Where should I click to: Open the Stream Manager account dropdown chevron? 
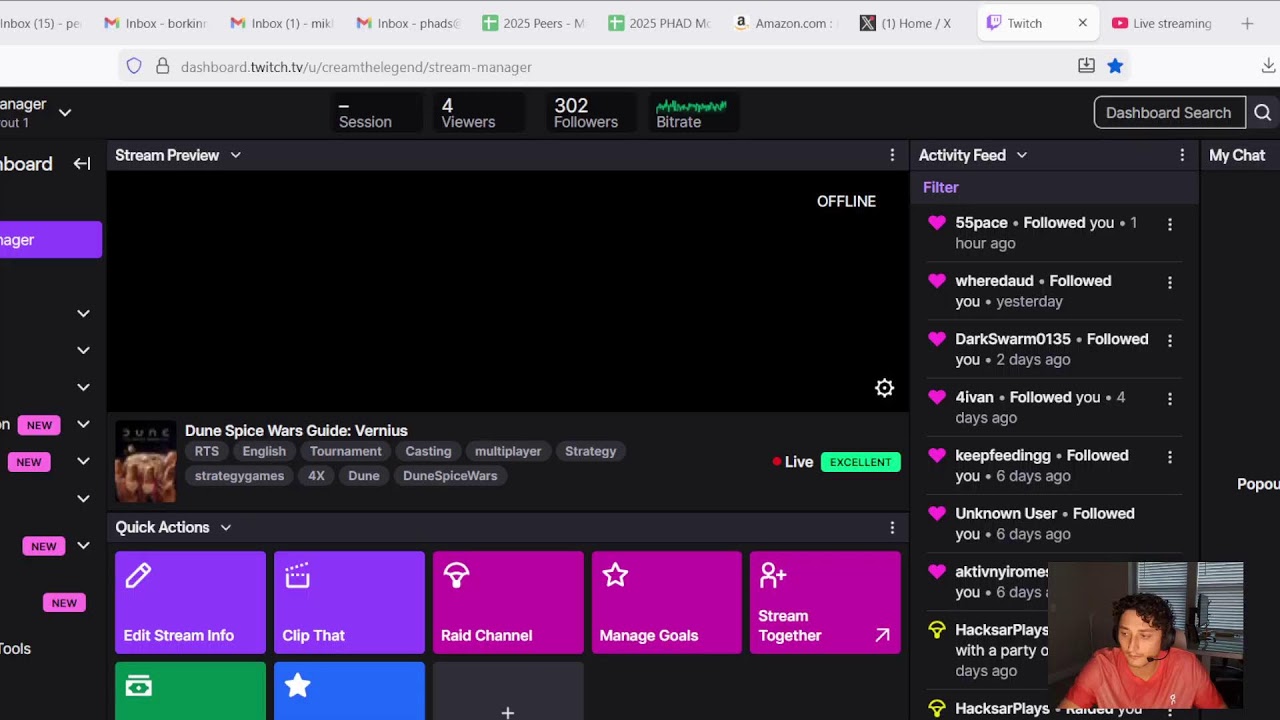pos(65,113)
